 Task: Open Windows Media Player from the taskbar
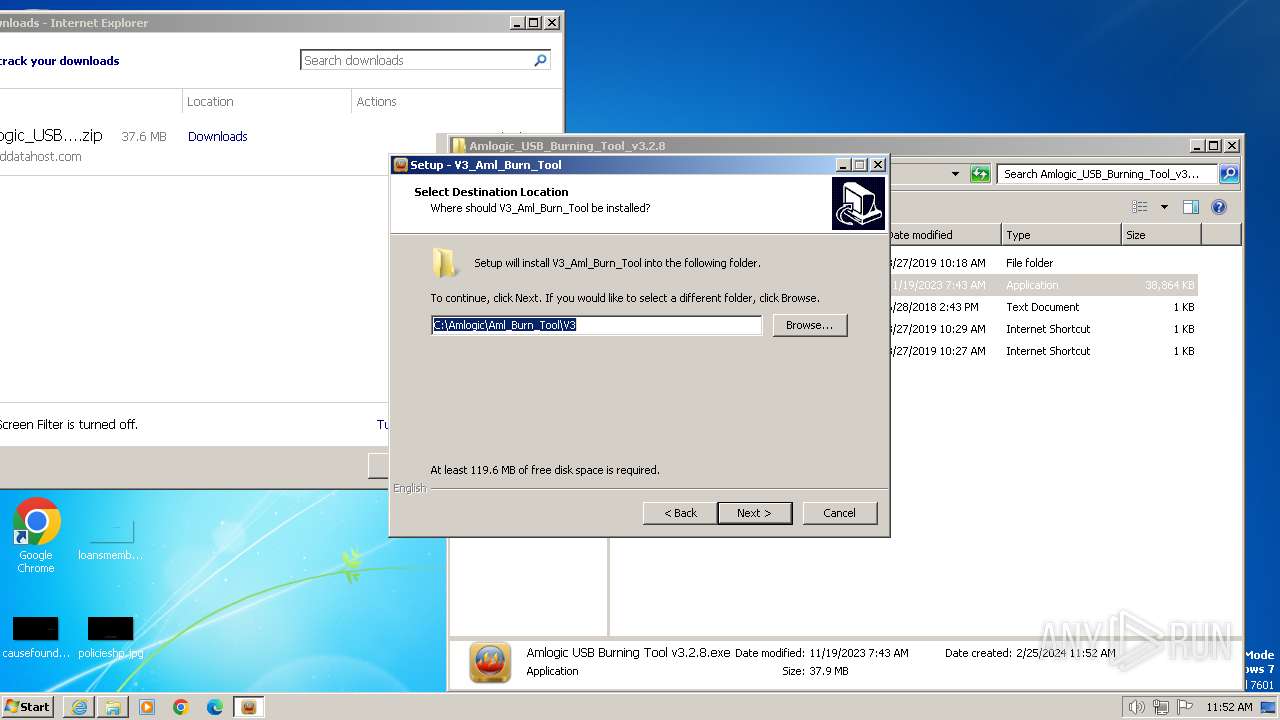point(147,707)
